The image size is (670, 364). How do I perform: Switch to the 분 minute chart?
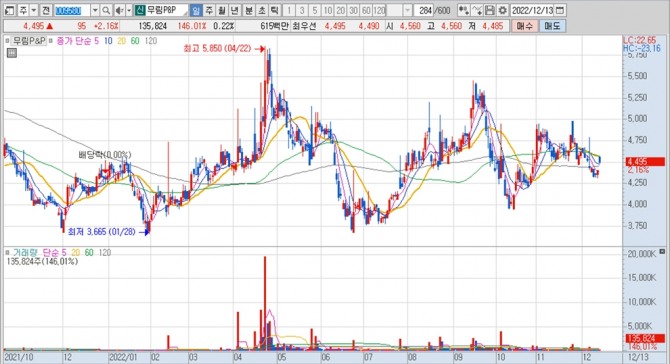[249, 10]
